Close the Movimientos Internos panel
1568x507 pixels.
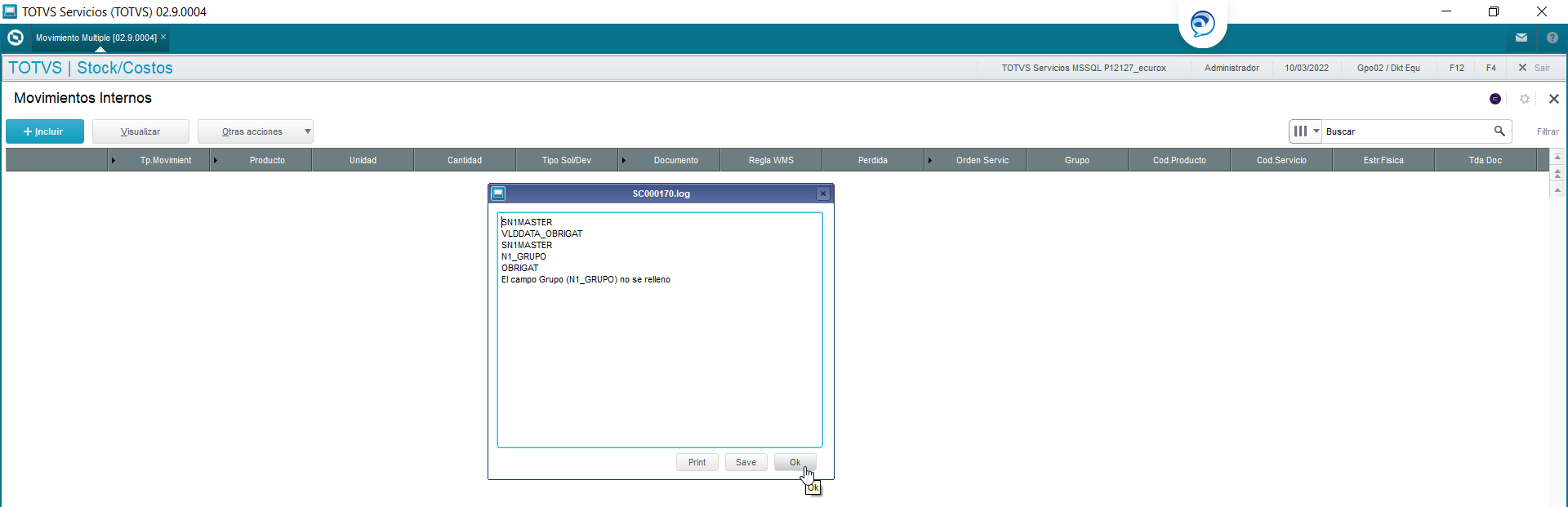1554,99
